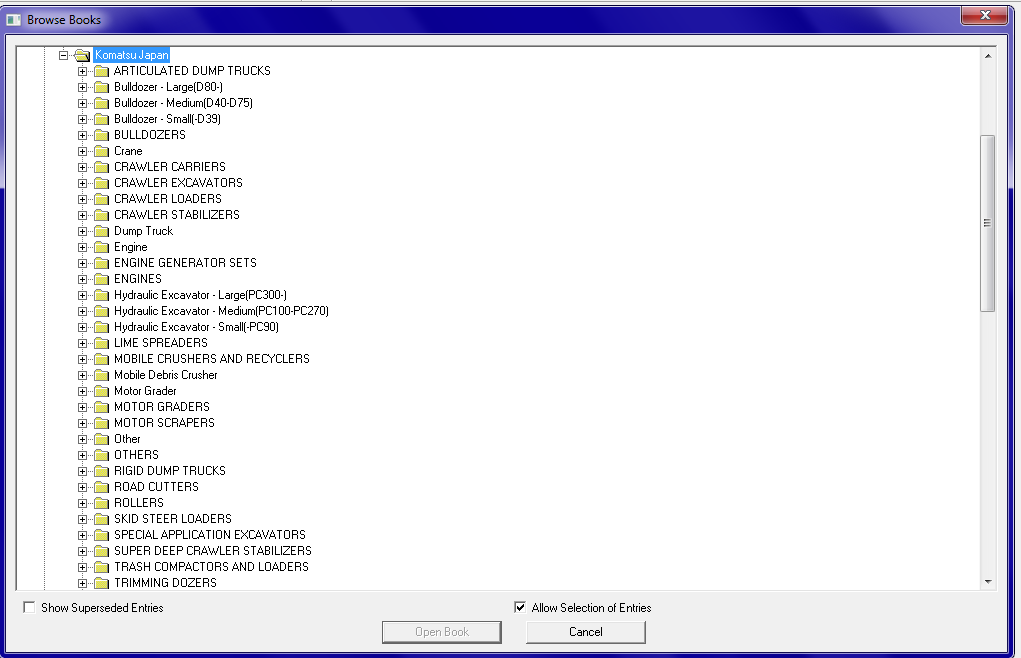Click the ENGINES folder icon

(x=101, y=279)
